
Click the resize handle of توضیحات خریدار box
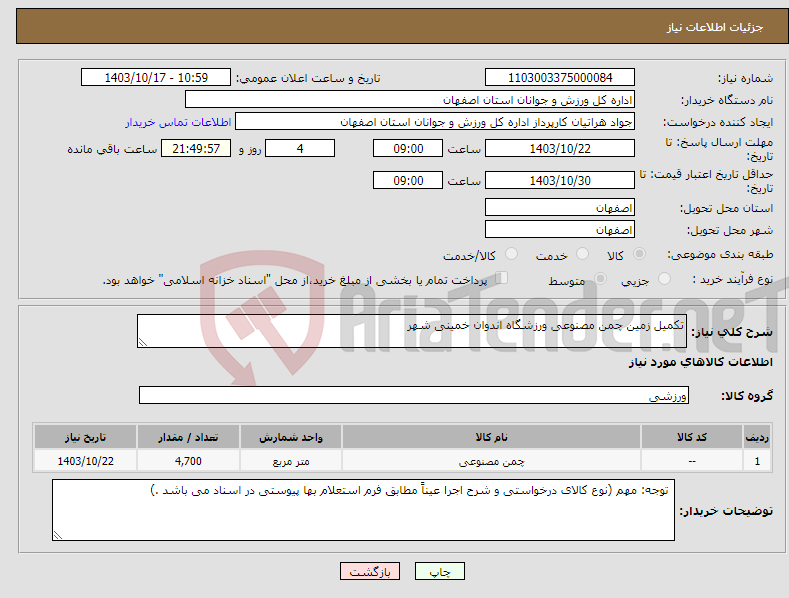tap(58, 535)
